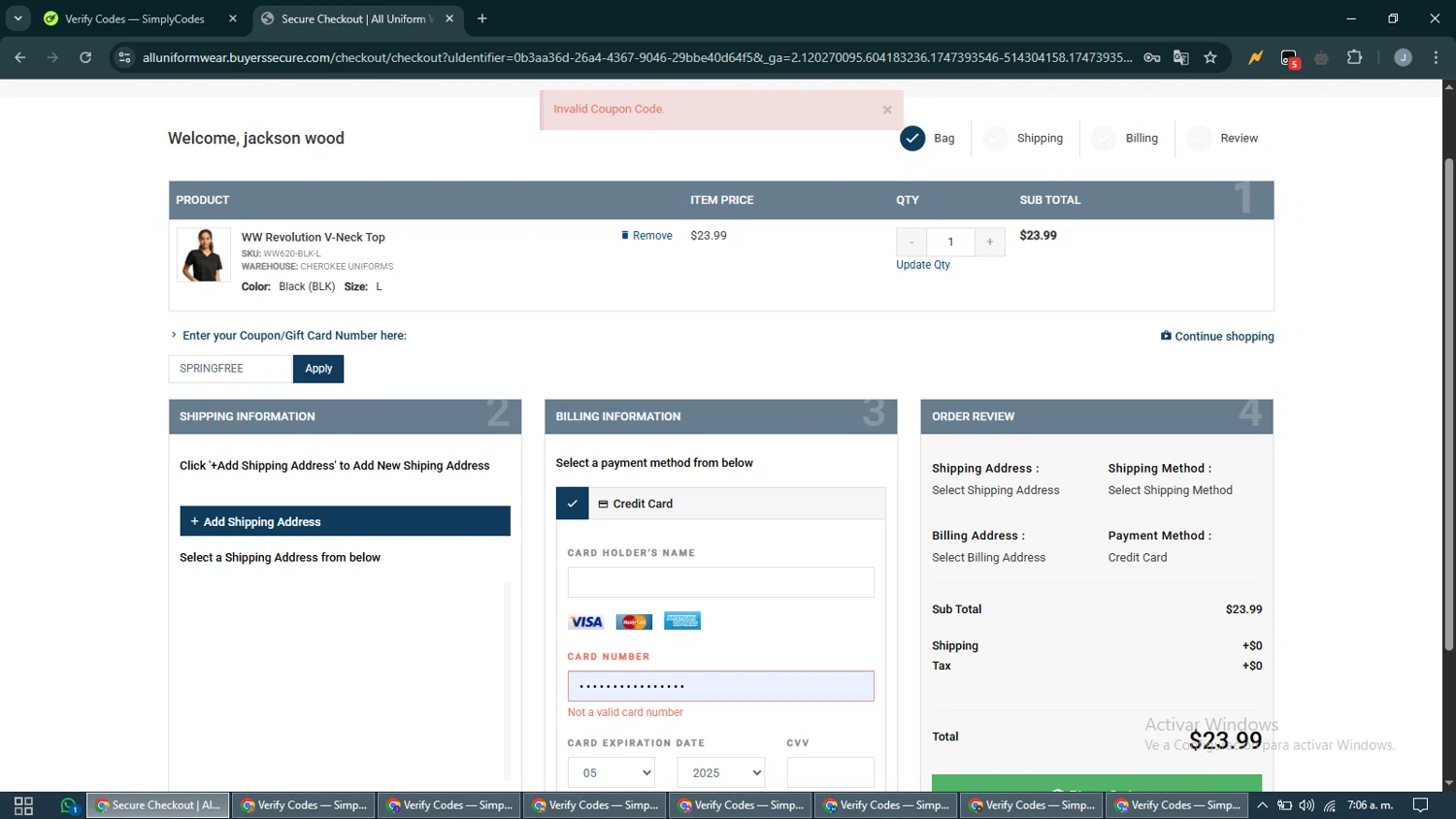Show hidden system tray icons
The width and height of the screenshot is (1456, 819).
pyautogui.click(x=1262, y=805)
